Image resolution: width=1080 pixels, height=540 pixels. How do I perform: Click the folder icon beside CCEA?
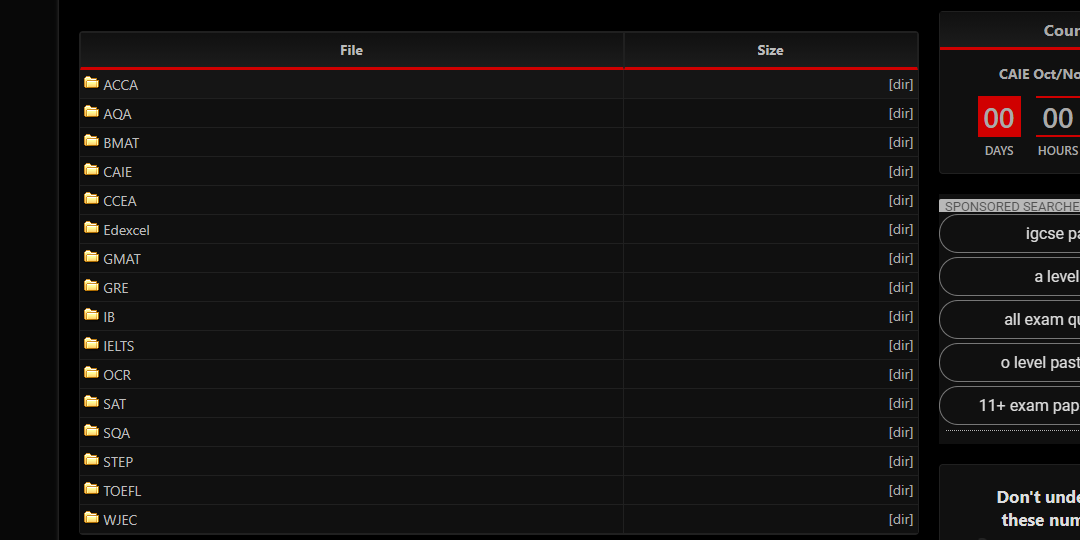point(92,198)
